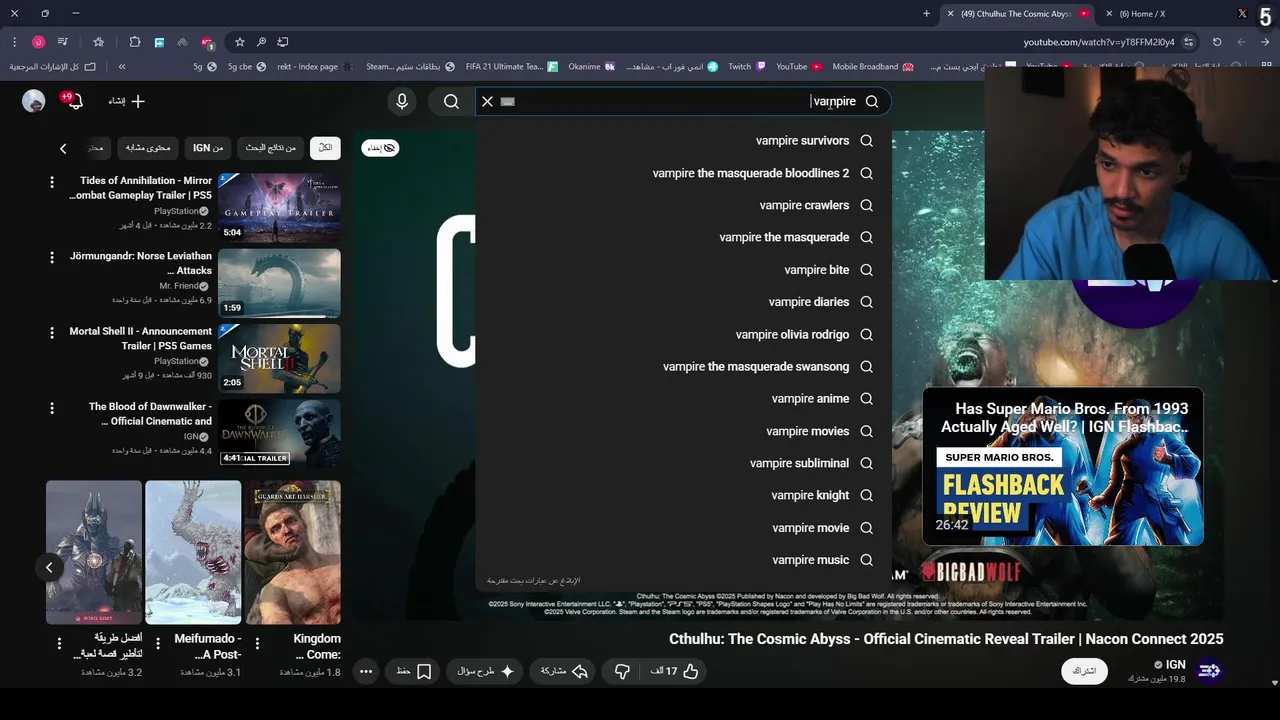This screenshot has height=720, width=1280.
Task: Select 'vampire movies' suggestion
Action: (x=683, y=431)
